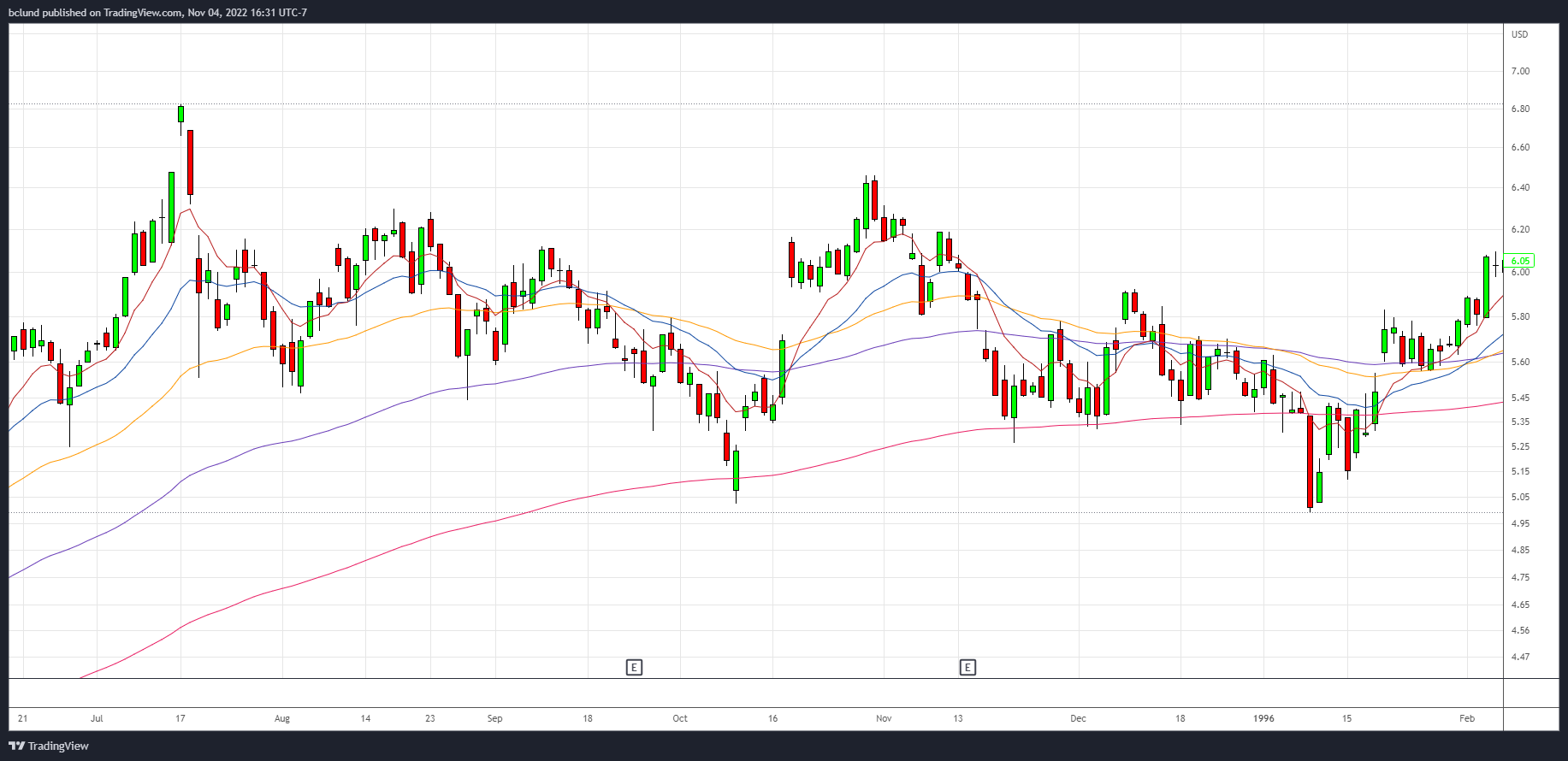Screen dimensions: 1568x761
Task: Click the Jul label on the time axis
Action: 97,718
